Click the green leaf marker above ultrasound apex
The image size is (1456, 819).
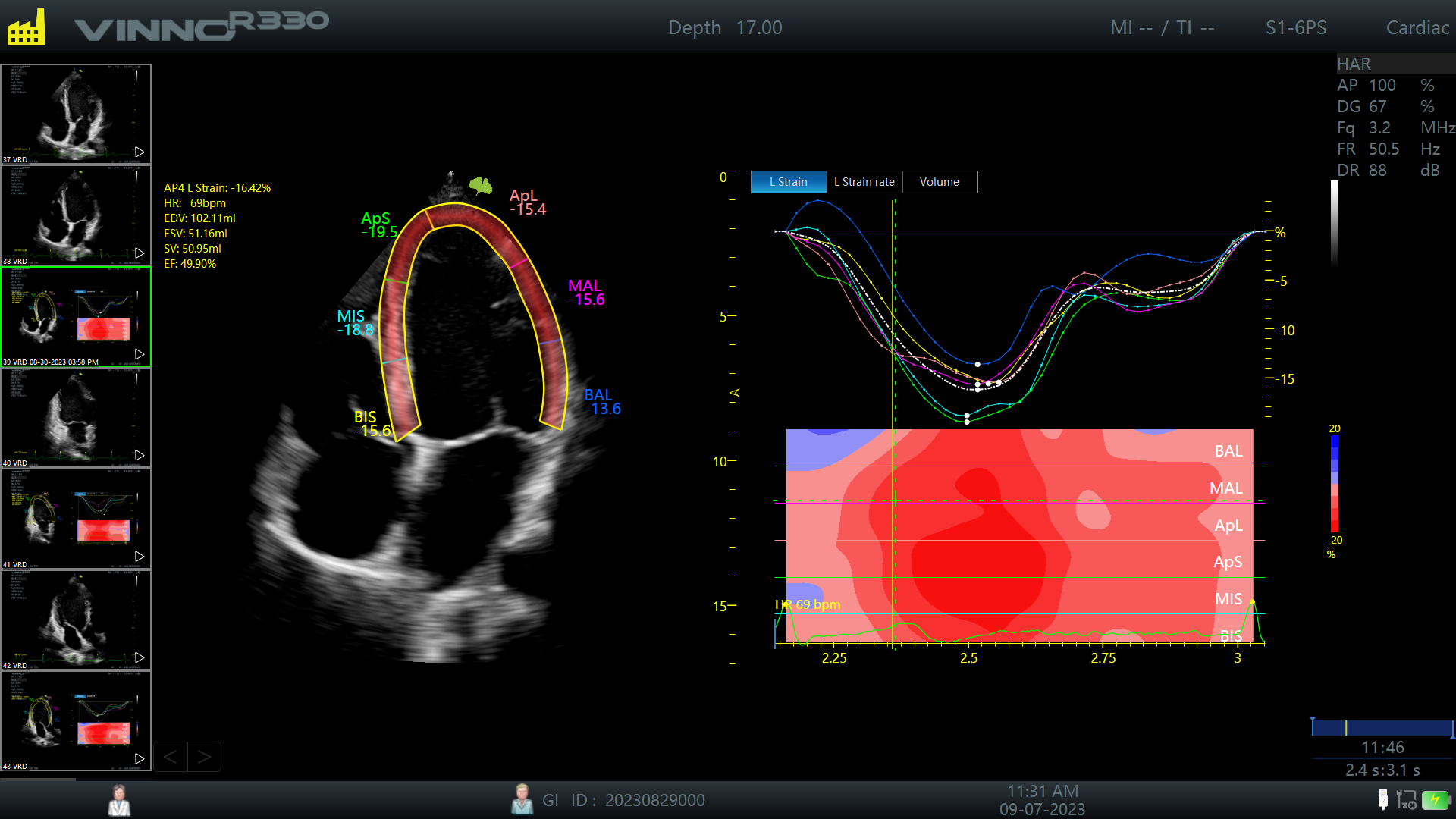(x=480, y=185)
